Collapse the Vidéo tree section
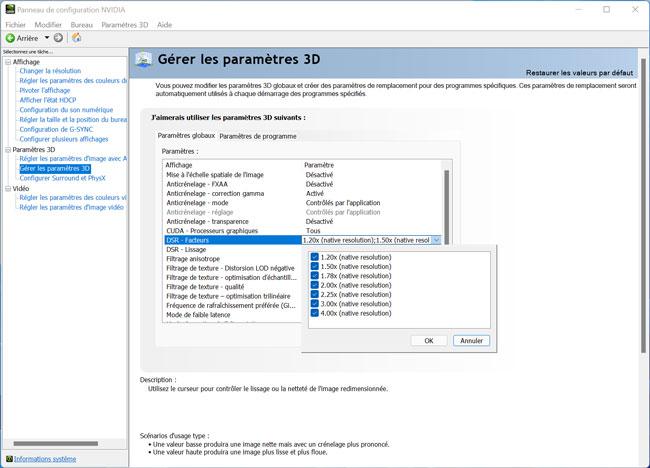 tap(7, 188)
